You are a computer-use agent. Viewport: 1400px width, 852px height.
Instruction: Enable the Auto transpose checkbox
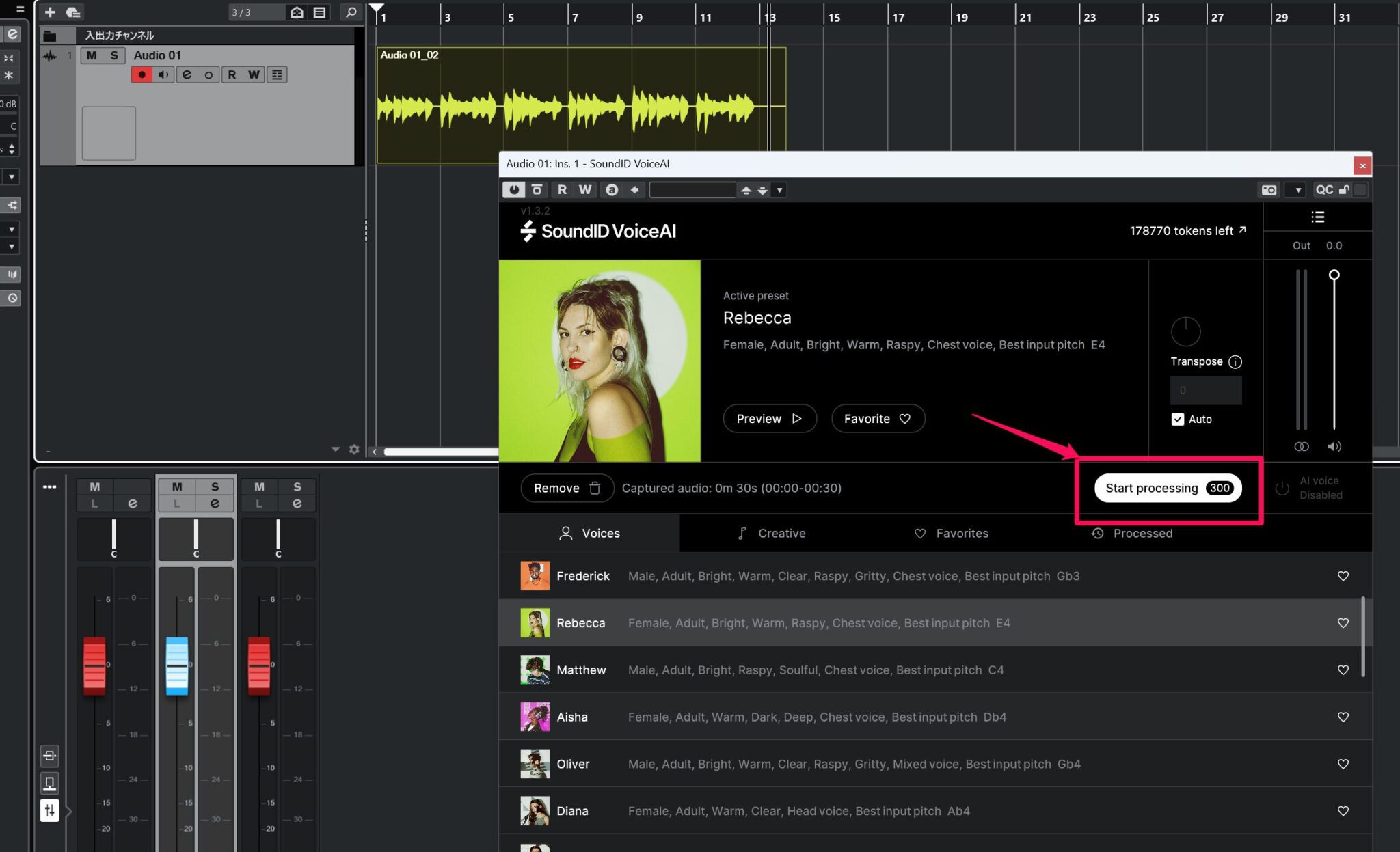pos(1177,419)
